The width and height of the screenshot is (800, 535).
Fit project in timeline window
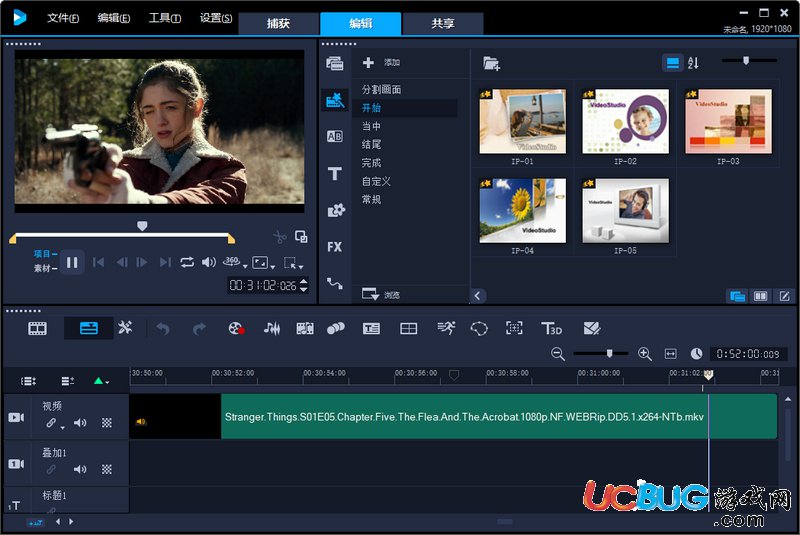pyautogui.click(x=670, y=354)
